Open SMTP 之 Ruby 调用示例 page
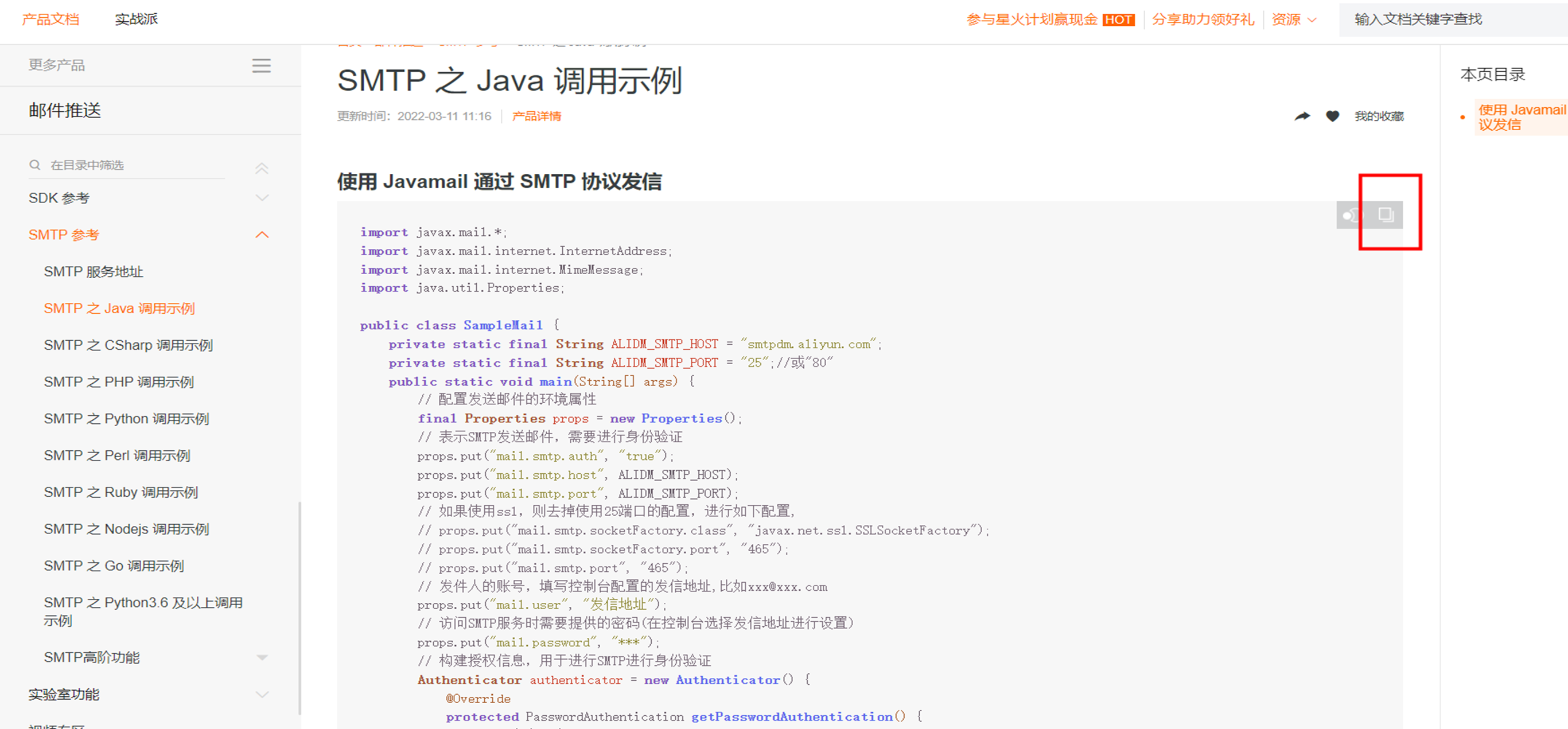Image resolution: width=1568 pixels, height=729 pixels. (120, 492)
